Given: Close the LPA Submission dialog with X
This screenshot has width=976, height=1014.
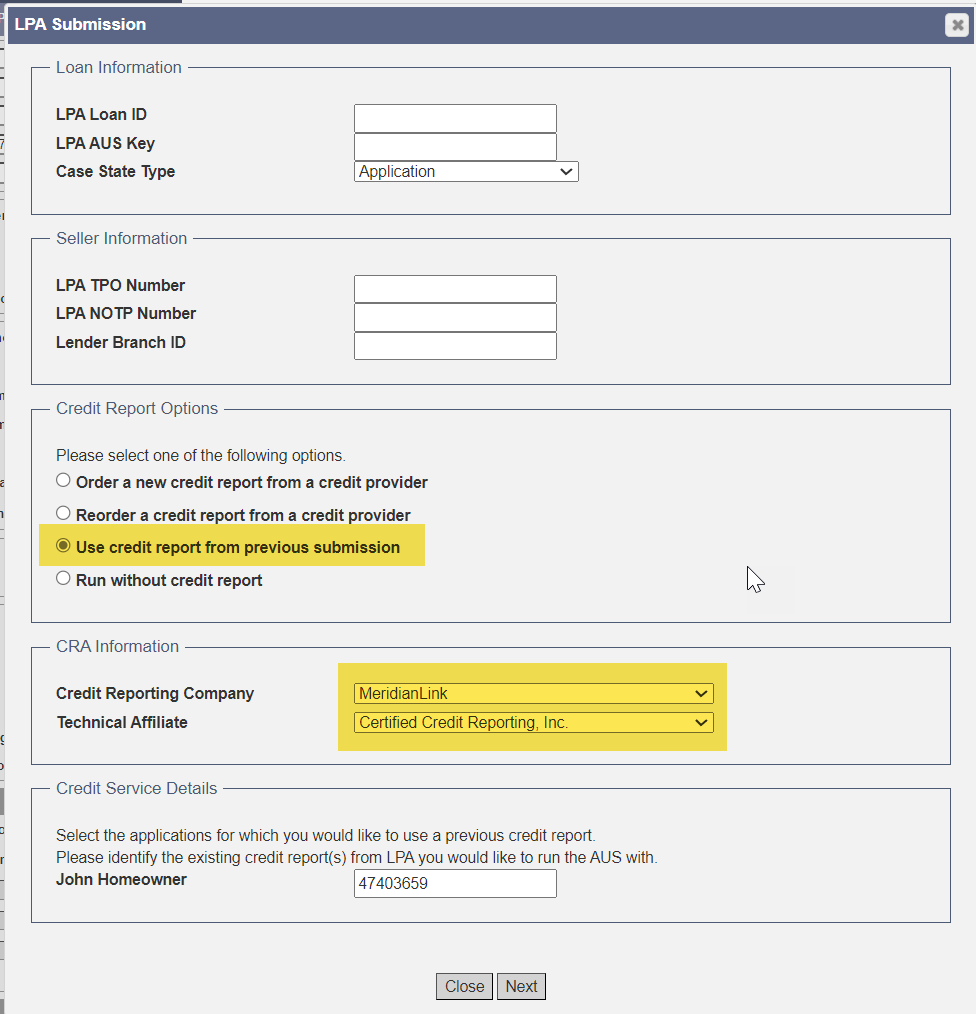Looking at the screenshot, I should point(957,25).
